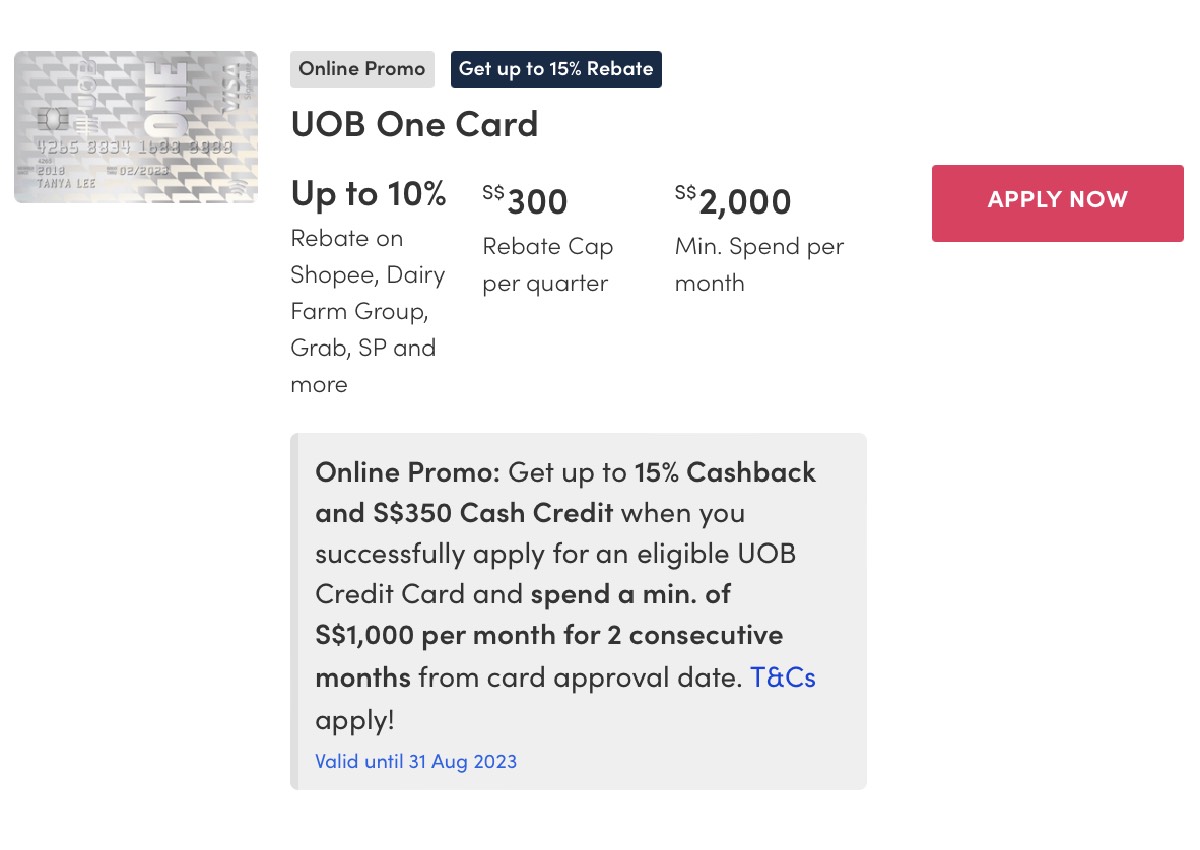Click the Min. Spend per month label

click(759, 265)
